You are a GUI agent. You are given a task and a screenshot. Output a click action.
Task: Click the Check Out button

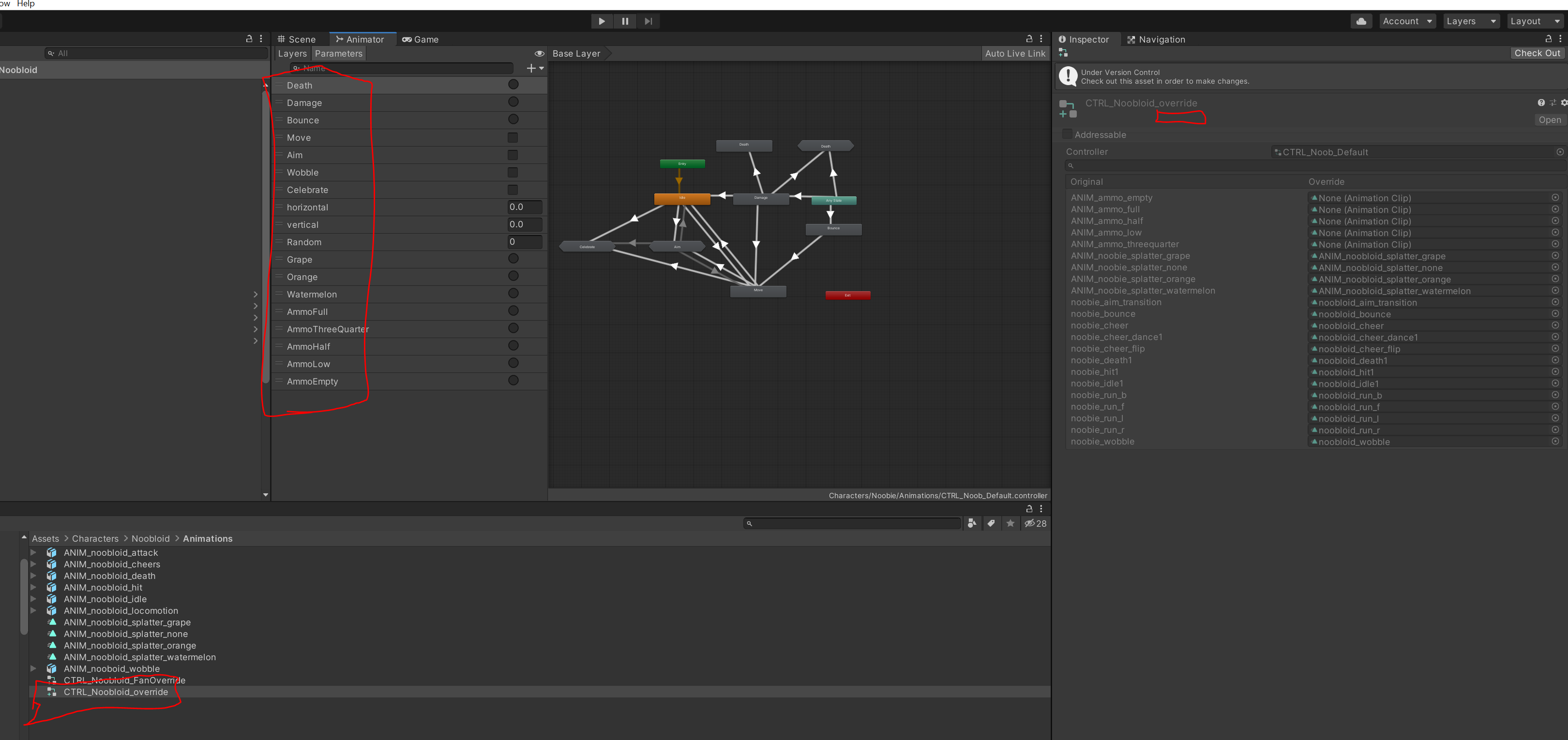[x=1537, y=54]
